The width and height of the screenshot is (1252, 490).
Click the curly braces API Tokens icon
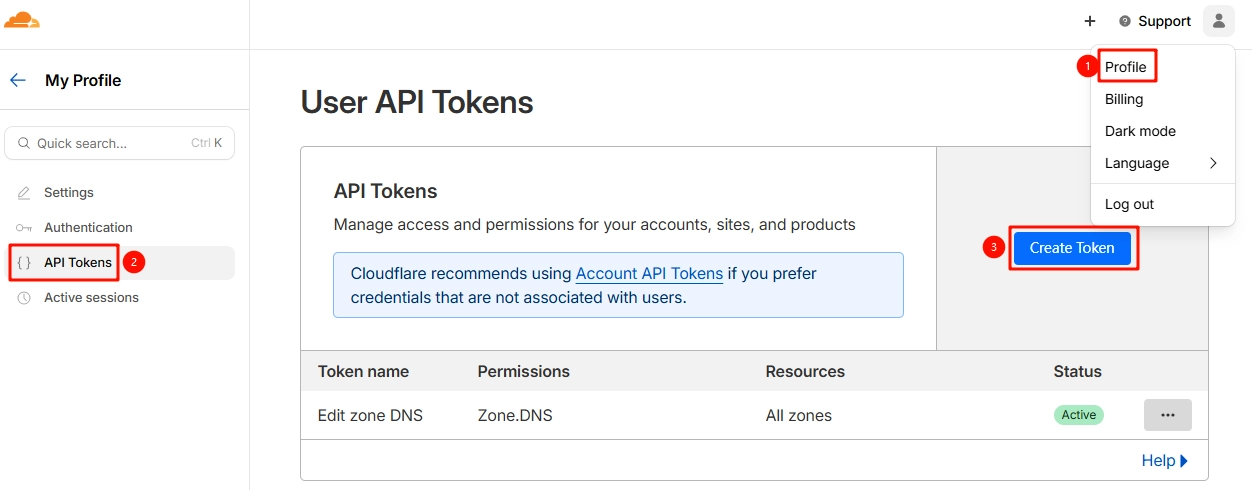(24, 263)
